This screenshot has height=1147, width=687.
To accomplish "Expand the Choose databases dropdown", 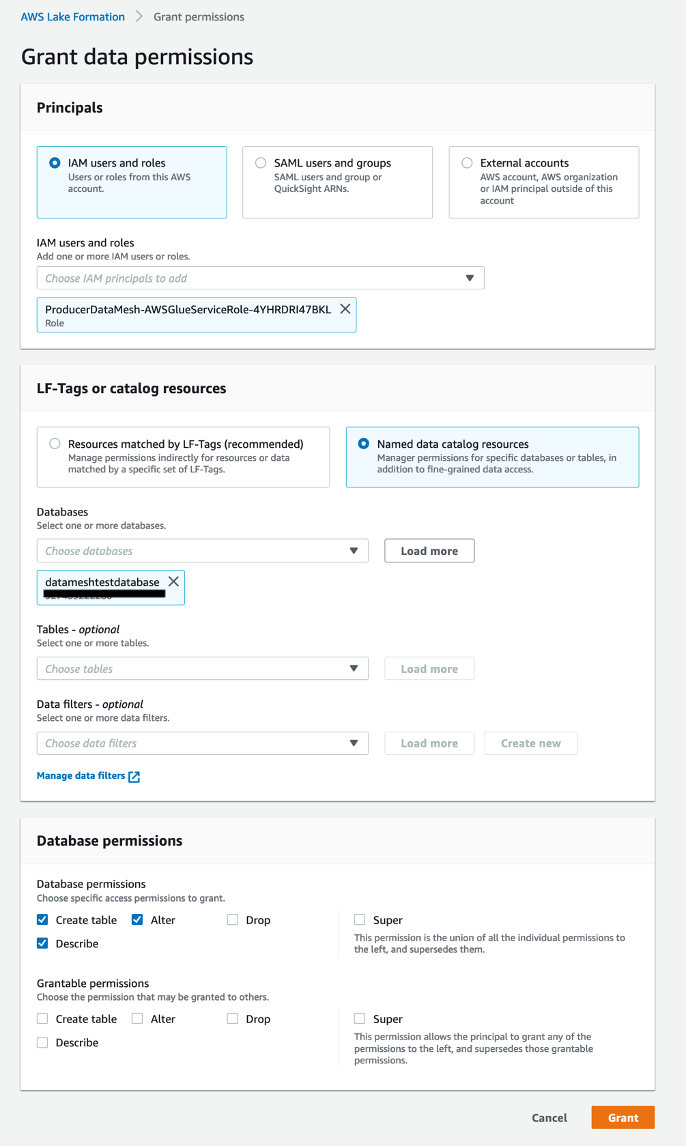I will (x=354, y=551).
